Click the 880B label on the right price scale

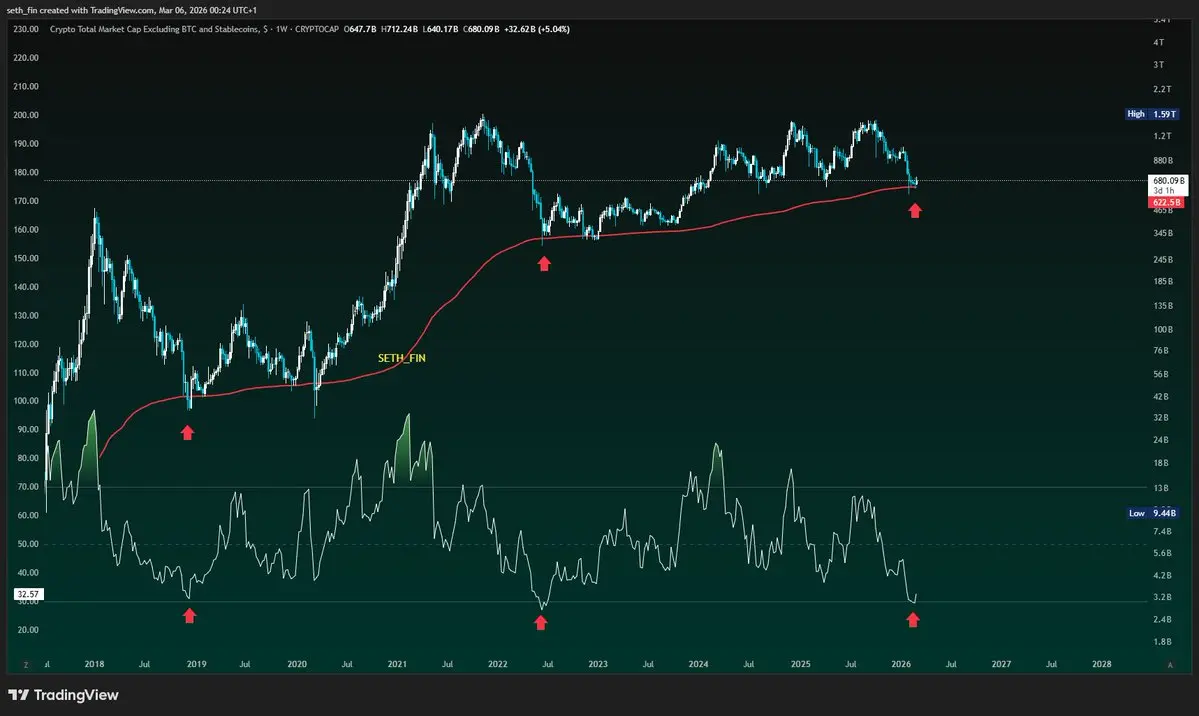(1163, 161)
